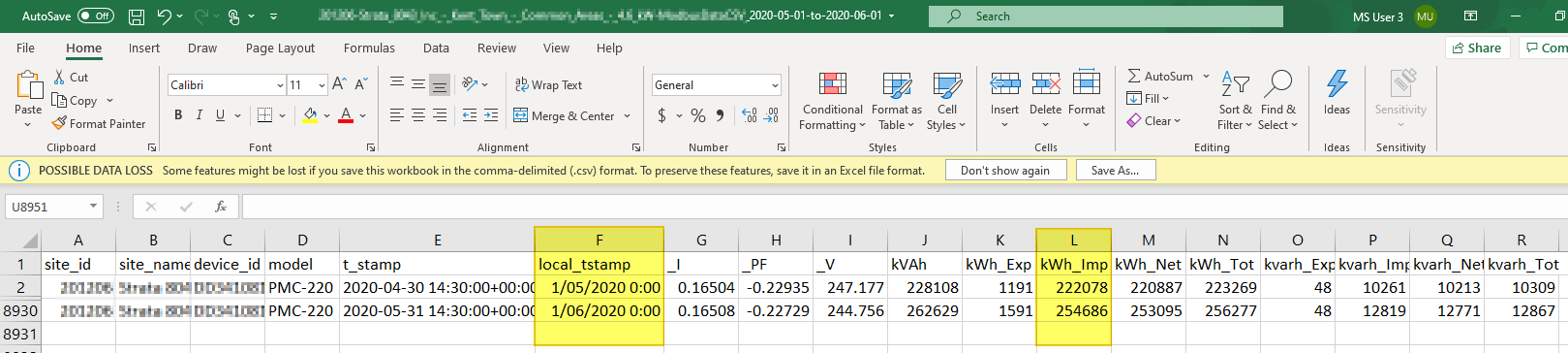Viewport: 1568px width, 353px height.
Task: Switch to the Insert tab
Action: 144,48
